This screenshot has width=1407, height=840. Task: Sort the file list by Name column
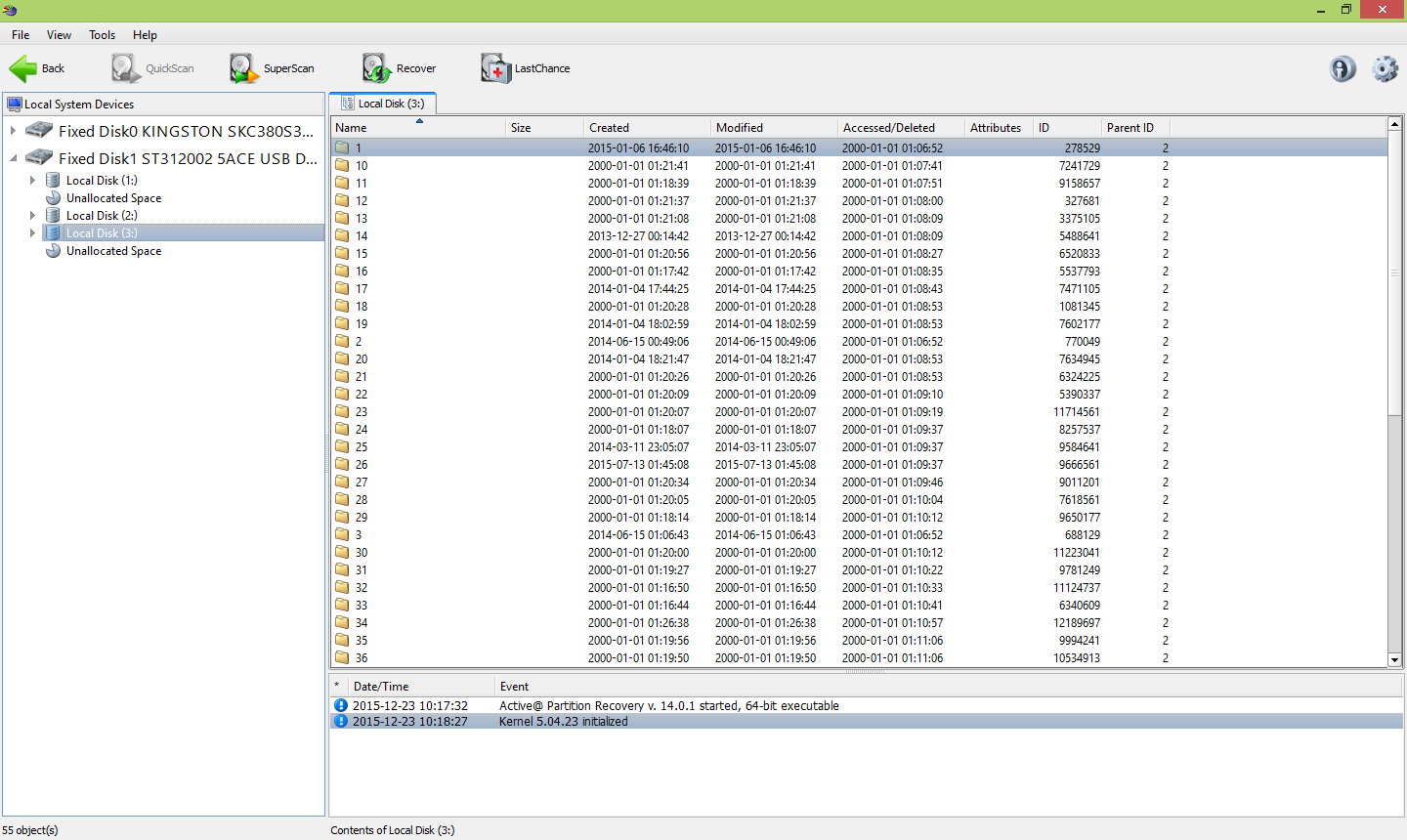(418, 128)
